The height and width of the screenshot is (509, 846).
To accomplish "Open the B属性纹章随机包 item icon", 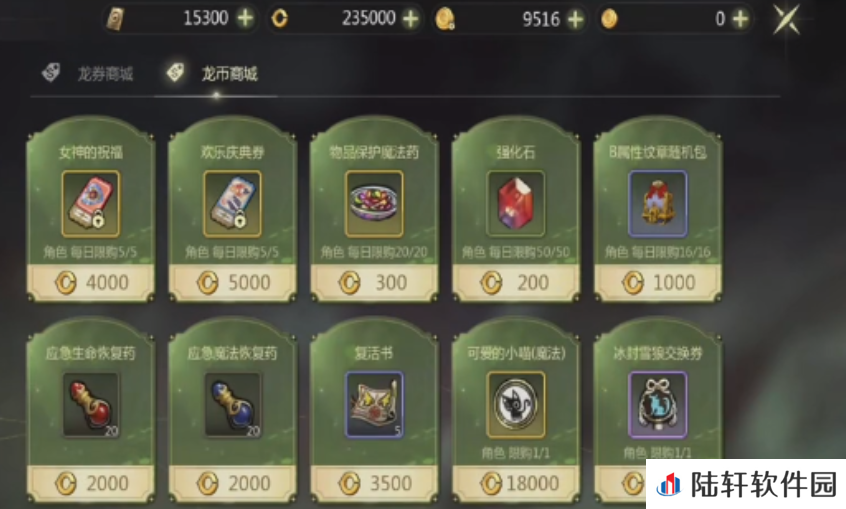I will [658, 204].
